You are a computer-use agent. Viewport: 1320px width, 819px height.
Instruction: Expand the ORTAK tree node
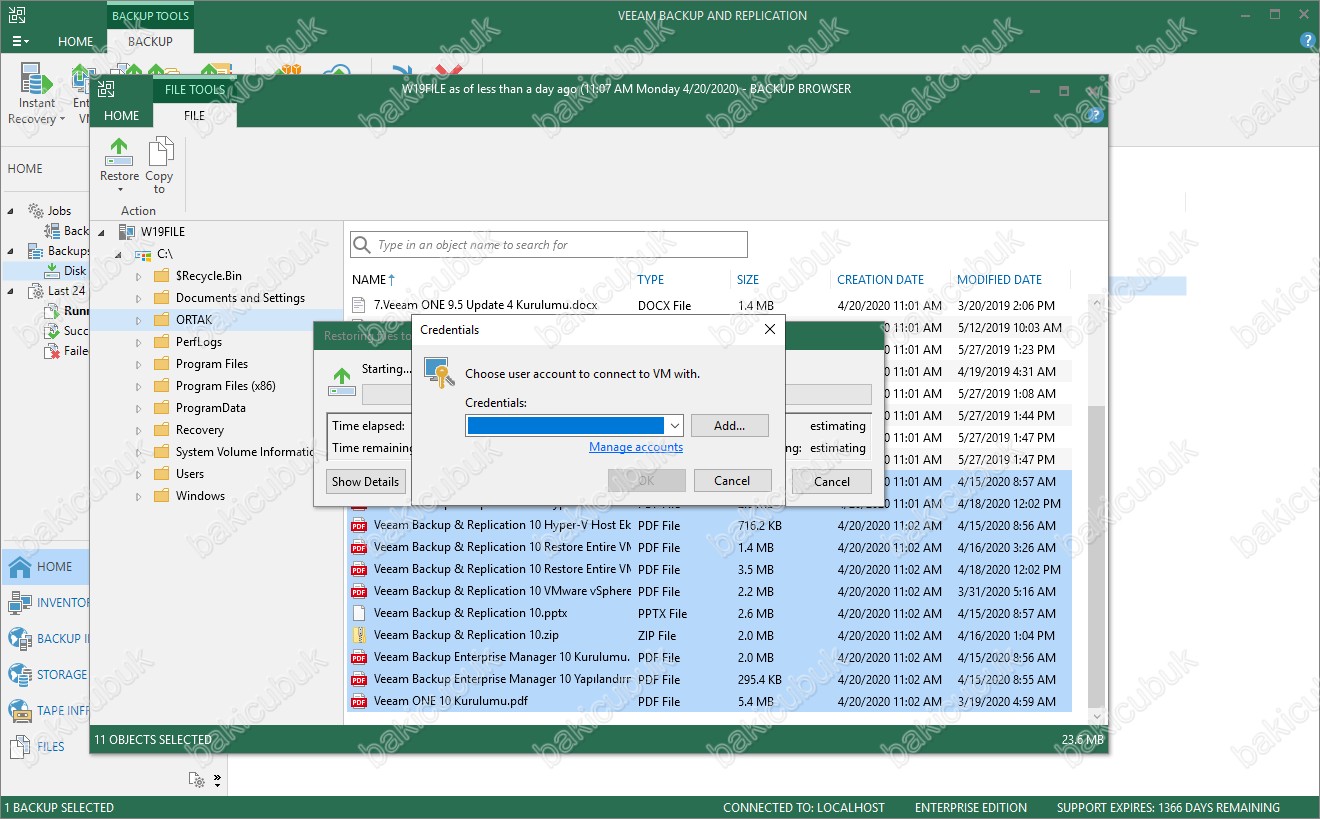point(139,320)
